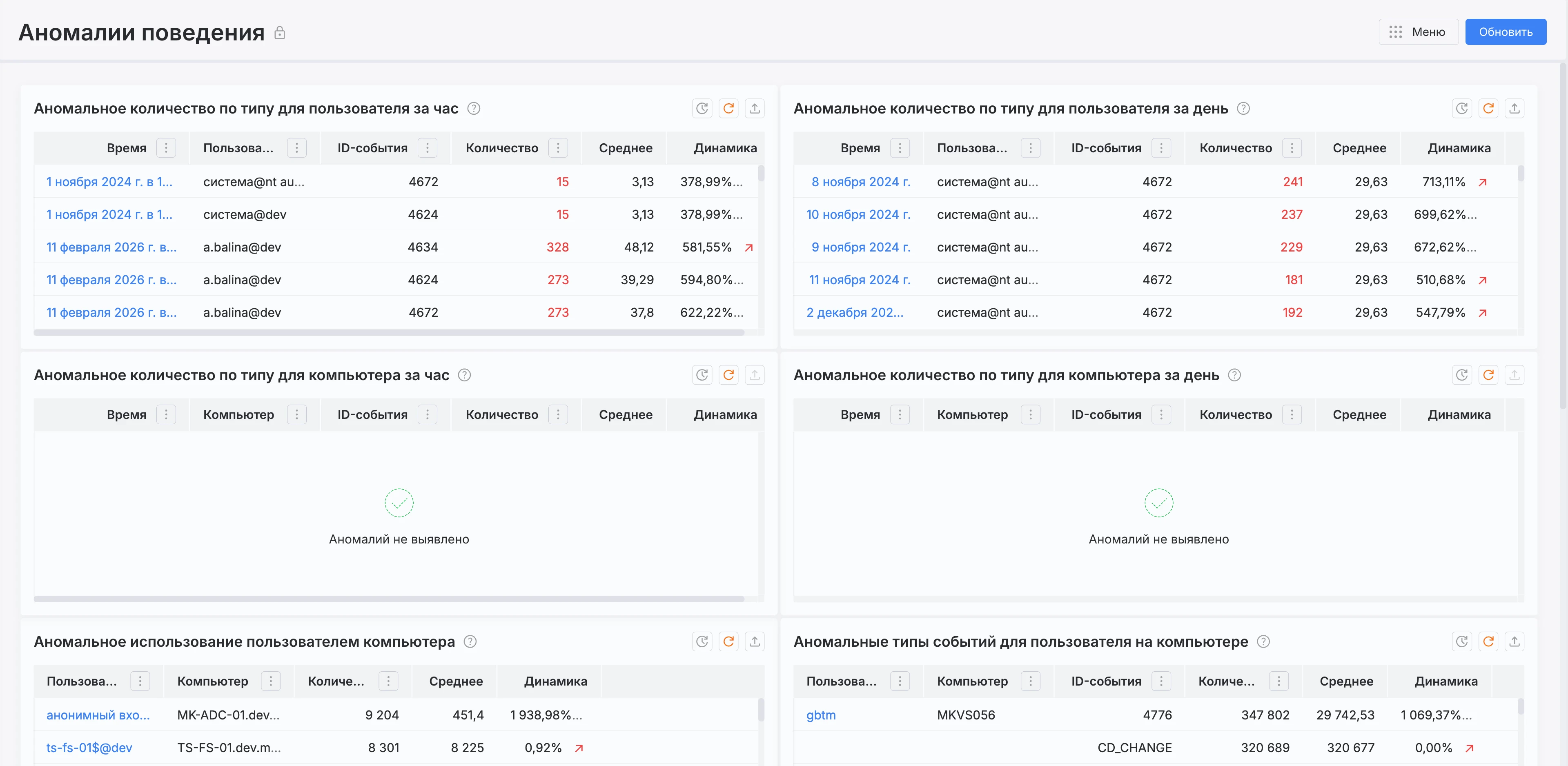Open ID-события column menu in computer per day table

(1161, 415)
